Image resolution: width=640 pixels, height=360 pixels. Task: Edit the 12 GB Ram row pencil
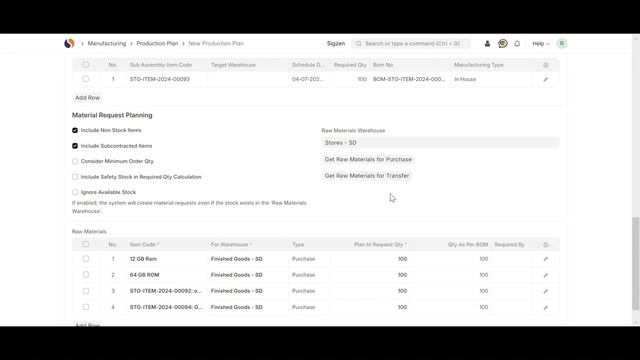point(546,259)
